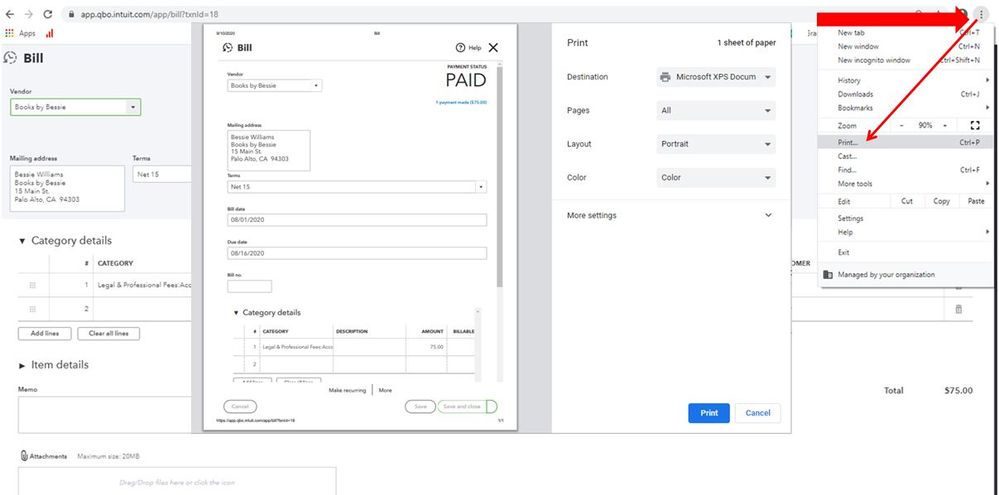Click the Bill history clock icon on the page
This screenshot has height=495, width=999.
click(x=10, y=58)
